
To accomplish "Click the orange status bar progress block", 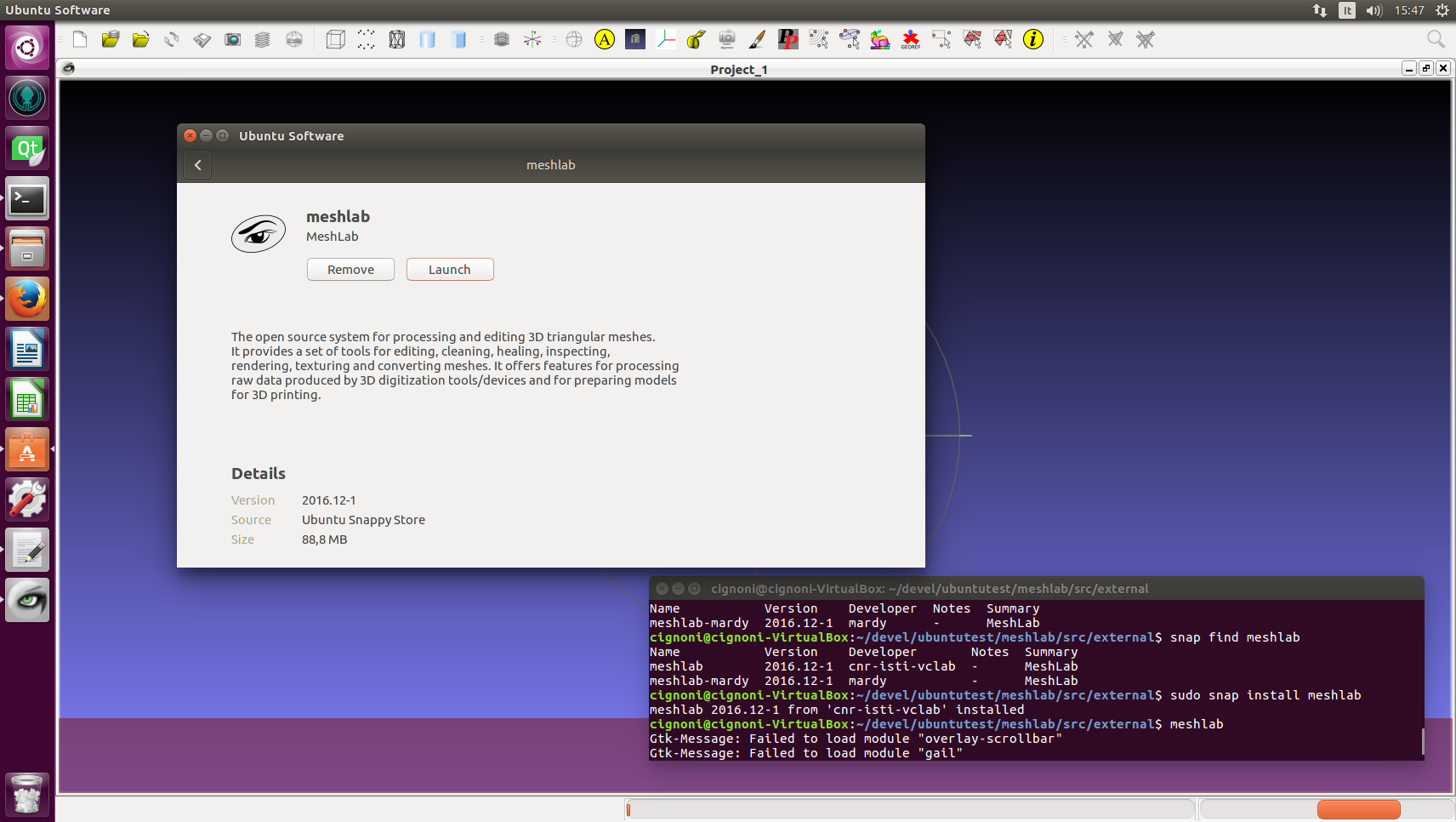I will (x=1359, y=809).
